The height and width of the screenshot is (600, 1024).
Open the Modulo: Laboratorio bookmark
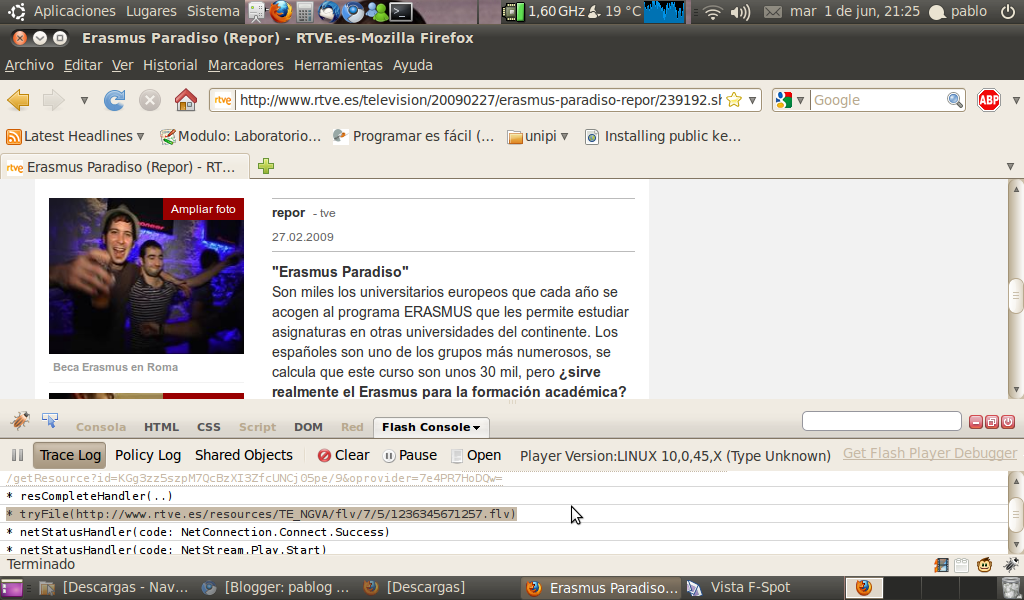point(241,136)
